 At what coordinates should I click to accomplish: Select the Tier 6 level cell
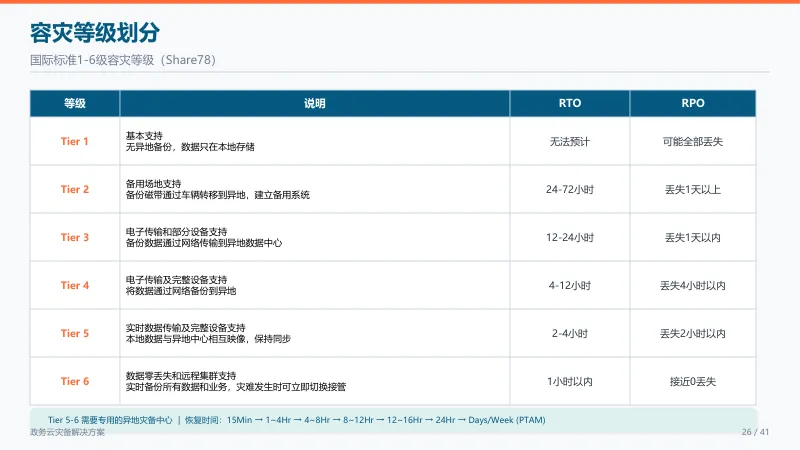(x=75, y=381)
